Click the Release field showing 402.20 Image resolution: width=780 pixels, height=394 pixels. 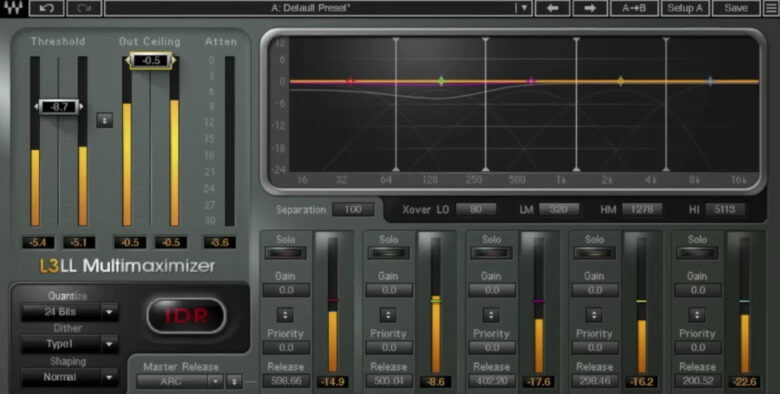coord(491,381)
